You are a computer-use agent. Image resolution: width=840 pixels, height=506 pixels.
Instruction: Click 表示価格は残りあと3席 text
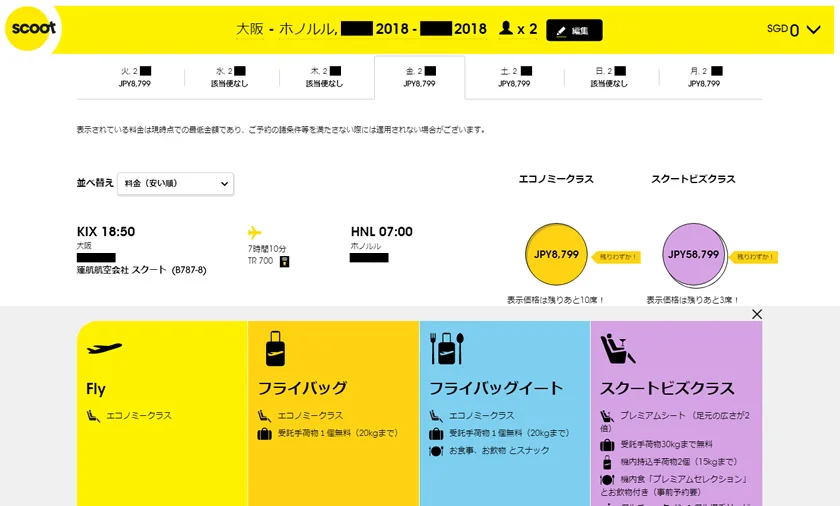[693, 300]
